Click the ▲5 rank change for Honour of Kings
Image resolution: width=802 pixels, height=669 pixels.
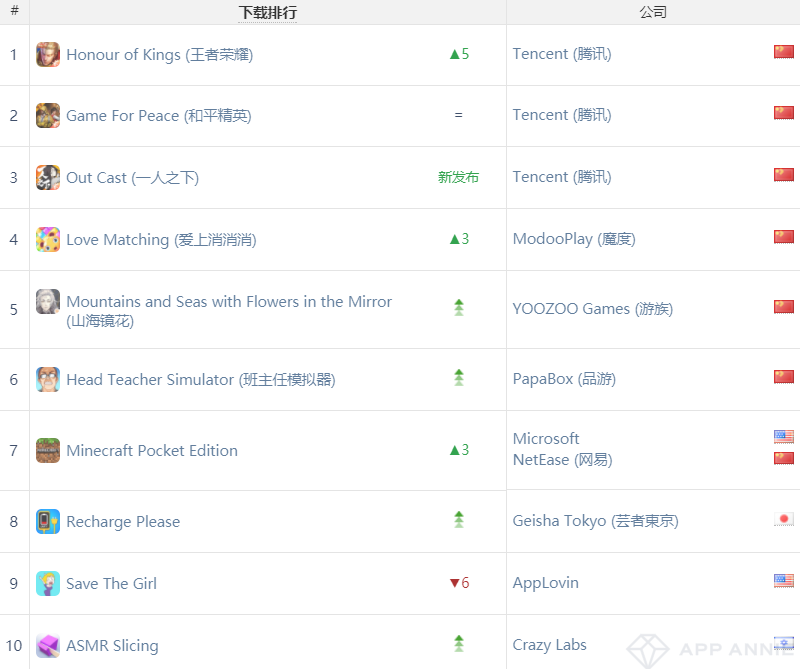[x=459, y=54]
